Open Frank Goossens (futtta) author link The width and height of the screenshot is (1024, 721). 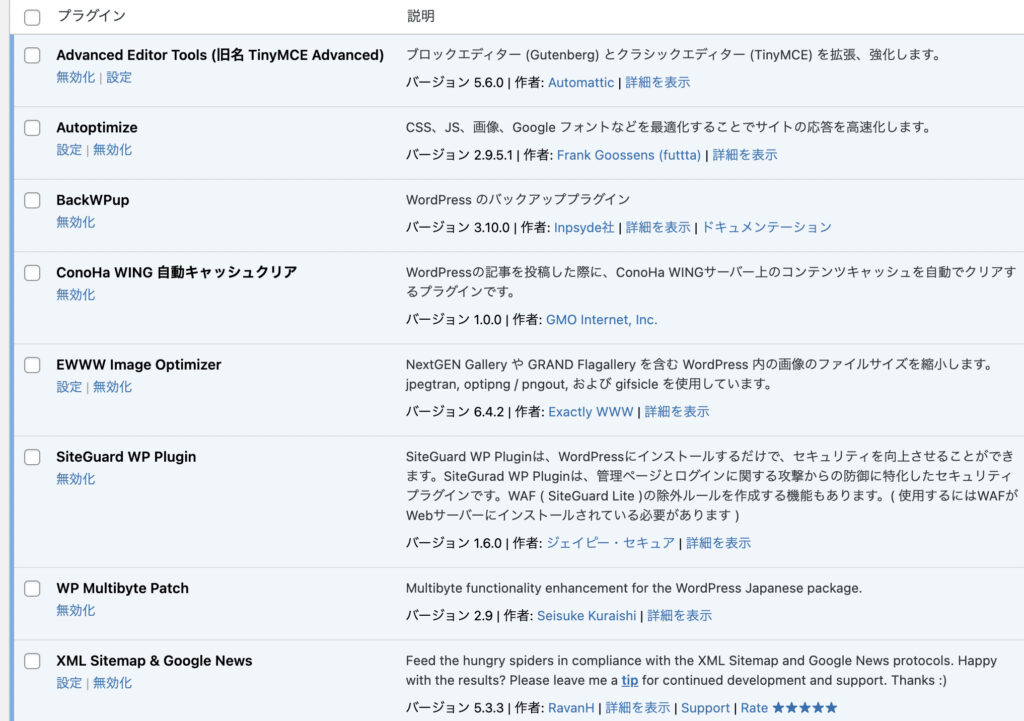pyautogui.click(x=629, y=155)
